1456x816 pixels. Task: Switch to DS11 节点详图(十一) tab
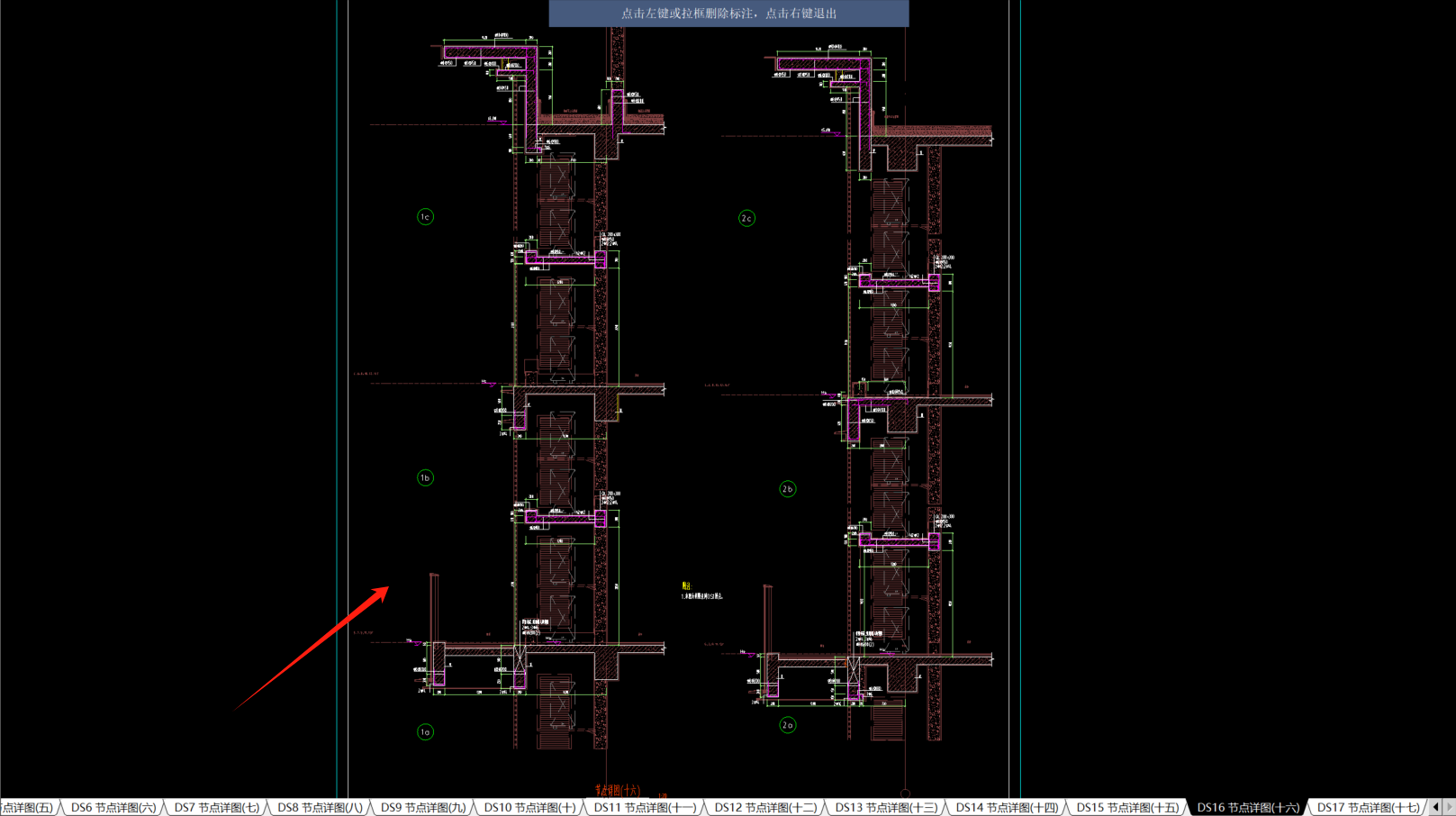[x=645, y=808]
